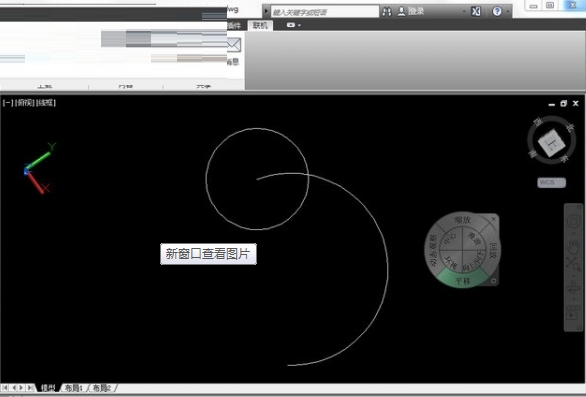
Task: Switch to the 布局1 layout tab
Action: [73, 388]
